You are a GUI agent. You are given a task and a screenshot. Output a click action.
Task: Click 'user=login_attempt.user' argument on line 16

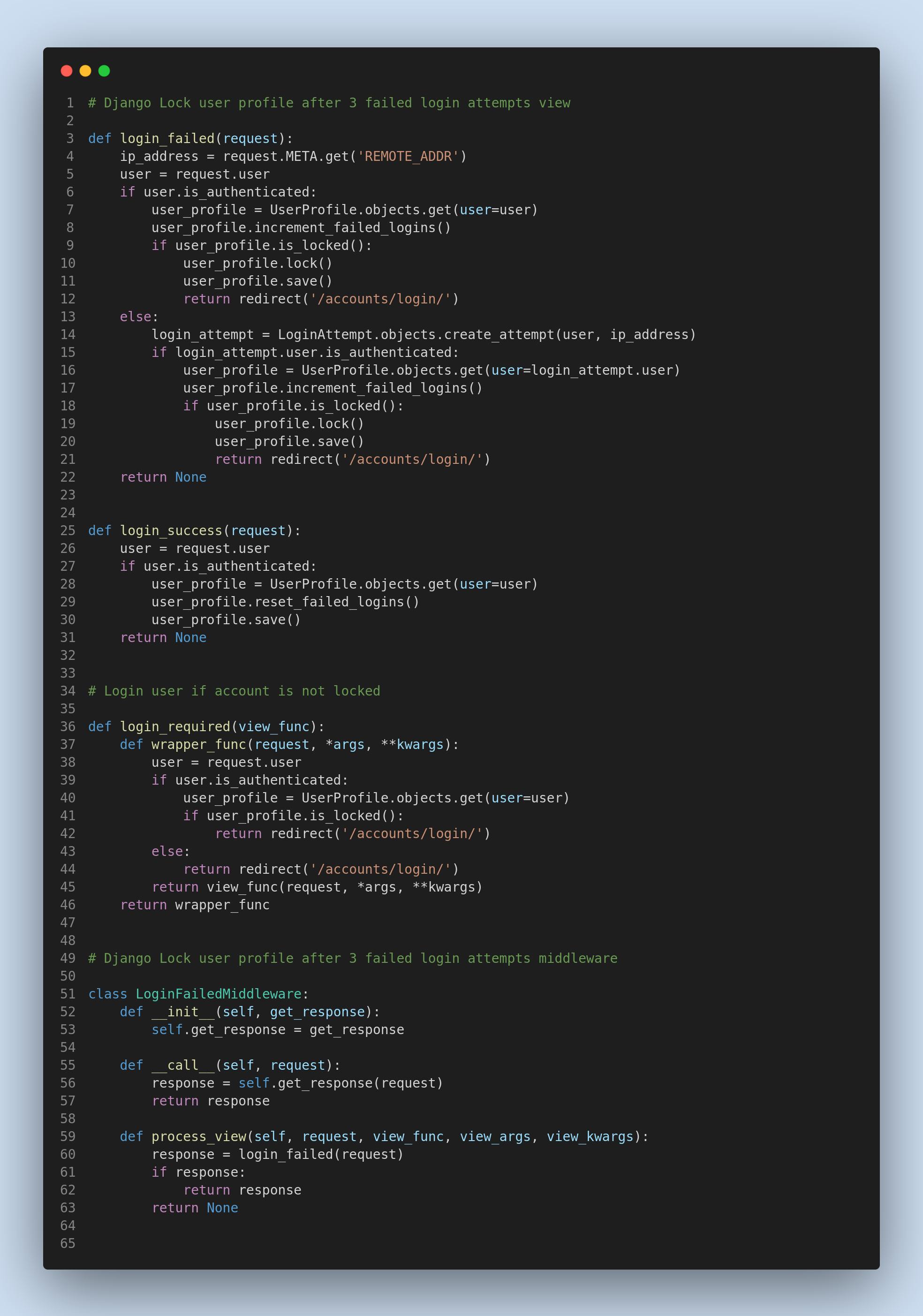tap(582, 370)
